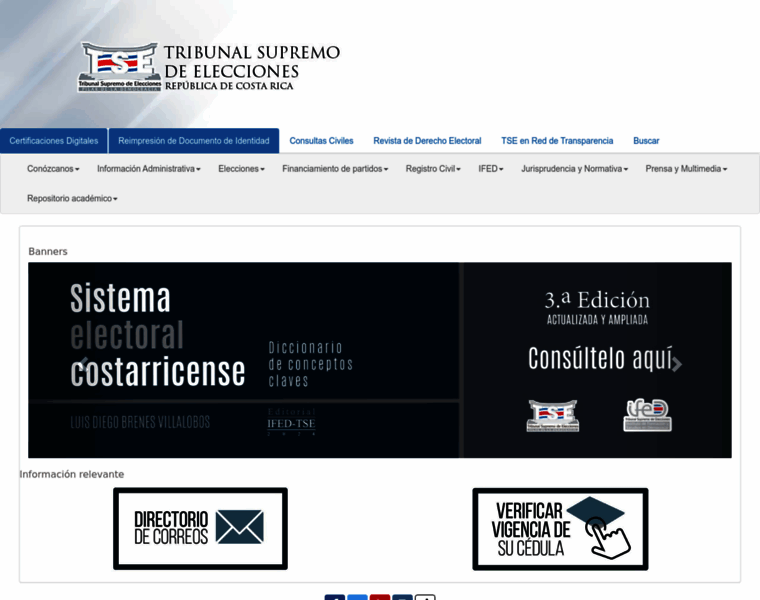Click the TSE logo inside the banner
The width and height of the screenshot is (760, 600).
(553, 415)
